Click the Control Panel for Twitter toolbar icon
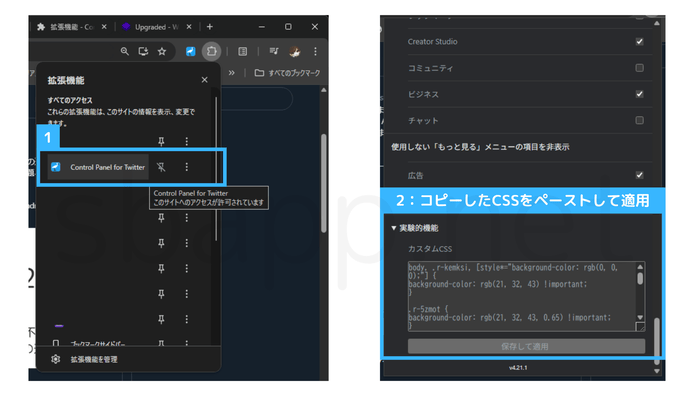 click(x=190, y=52)
